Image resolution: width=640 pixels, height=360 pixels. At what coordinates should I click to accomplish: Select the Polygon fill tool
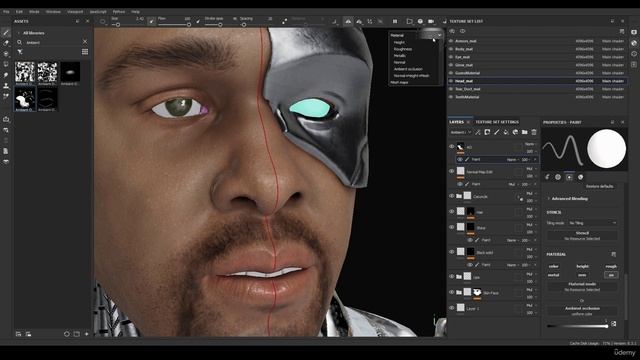6,64
